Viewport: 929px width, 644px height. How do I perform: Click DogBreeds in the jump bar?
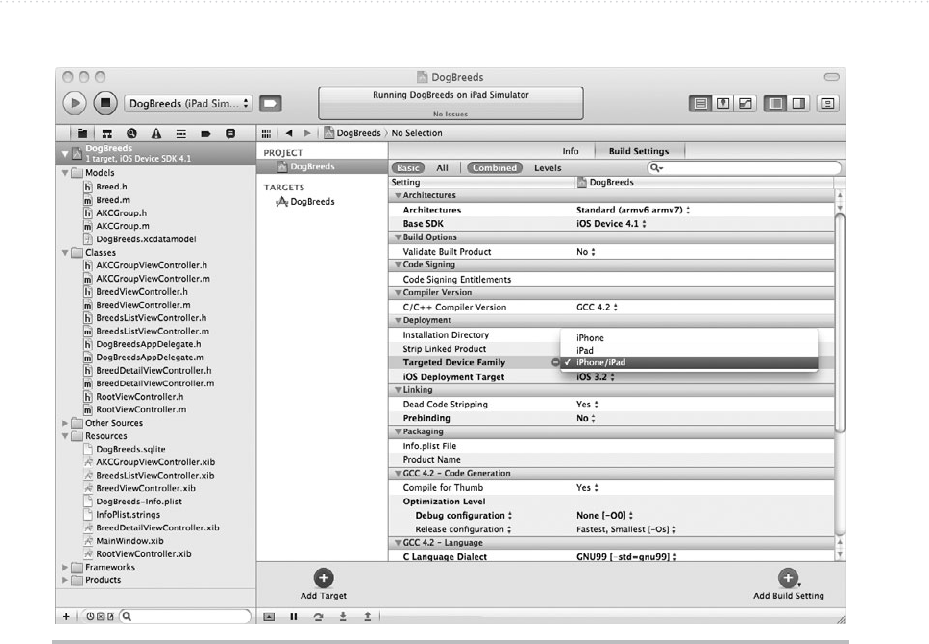click(x=353, y=133)
